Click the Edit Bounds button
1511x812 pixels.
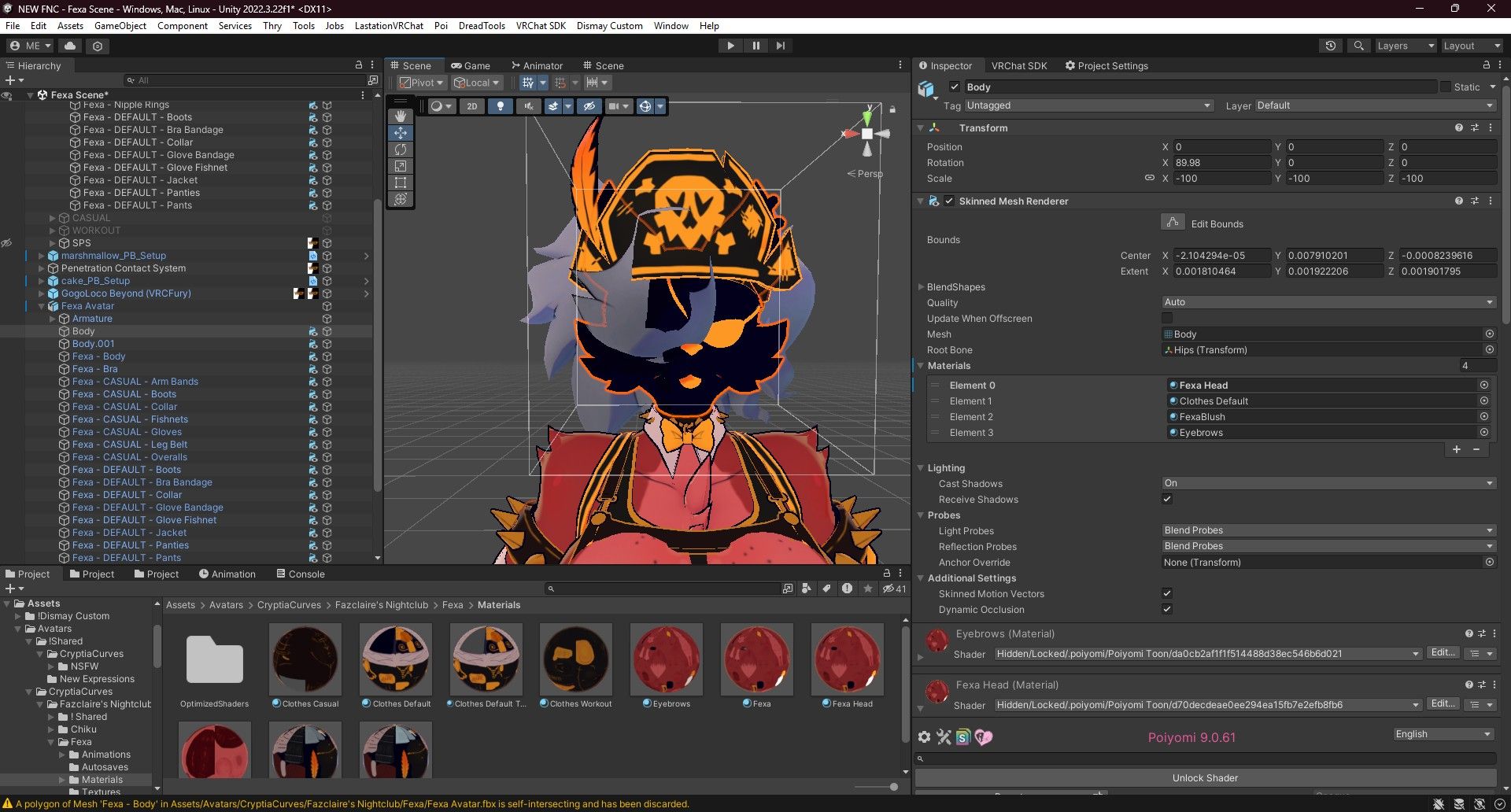[x=1173, y=223]
